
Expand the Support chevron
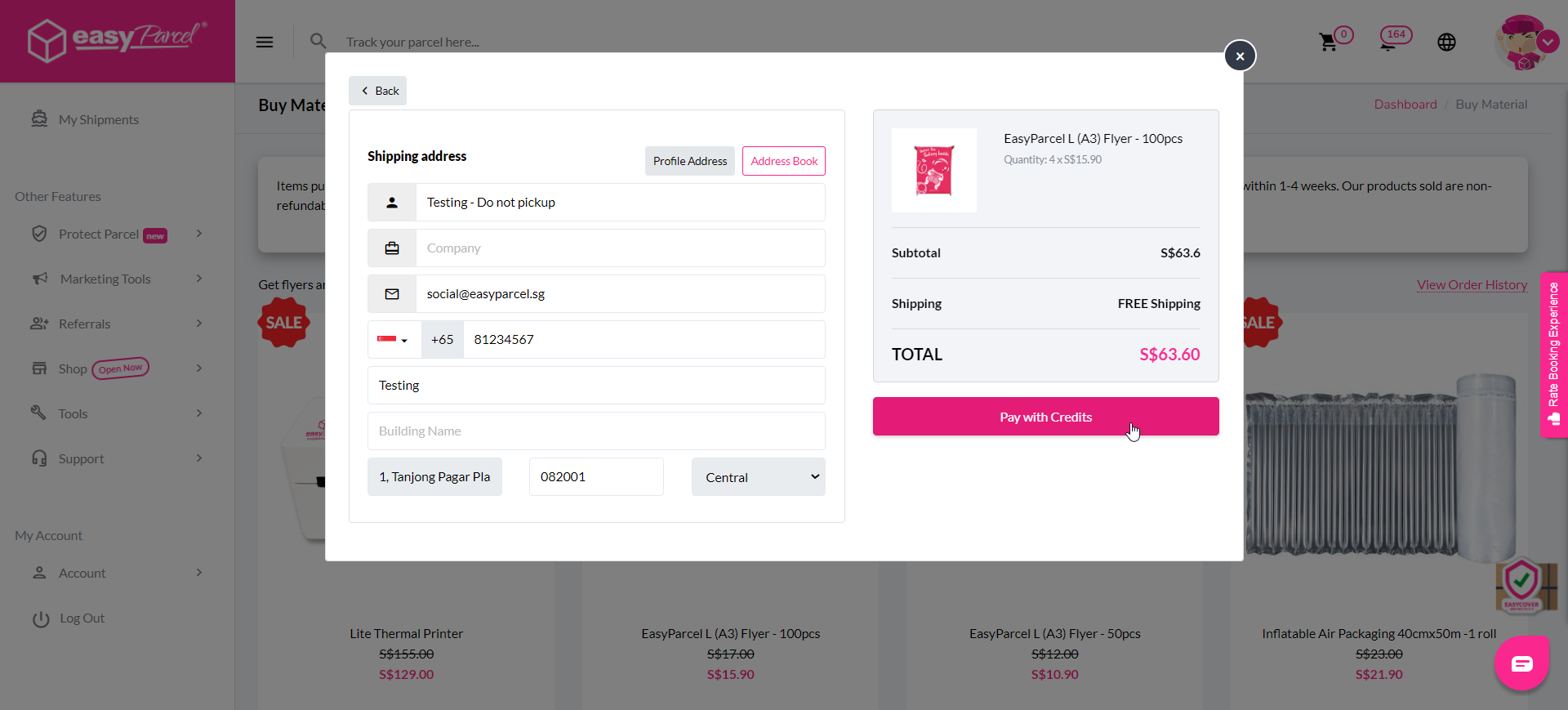tap(199, 458)
